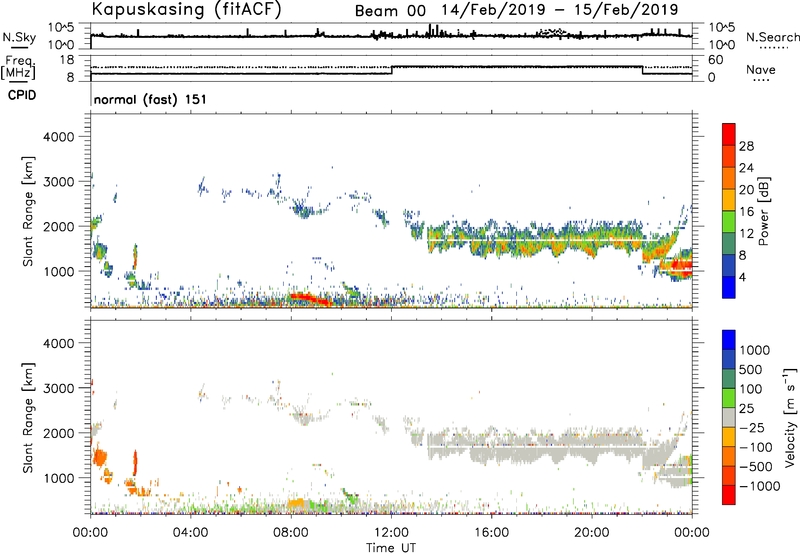
Task: Click the red high-power echo near 08:00
Action: [x=311, y=299]
